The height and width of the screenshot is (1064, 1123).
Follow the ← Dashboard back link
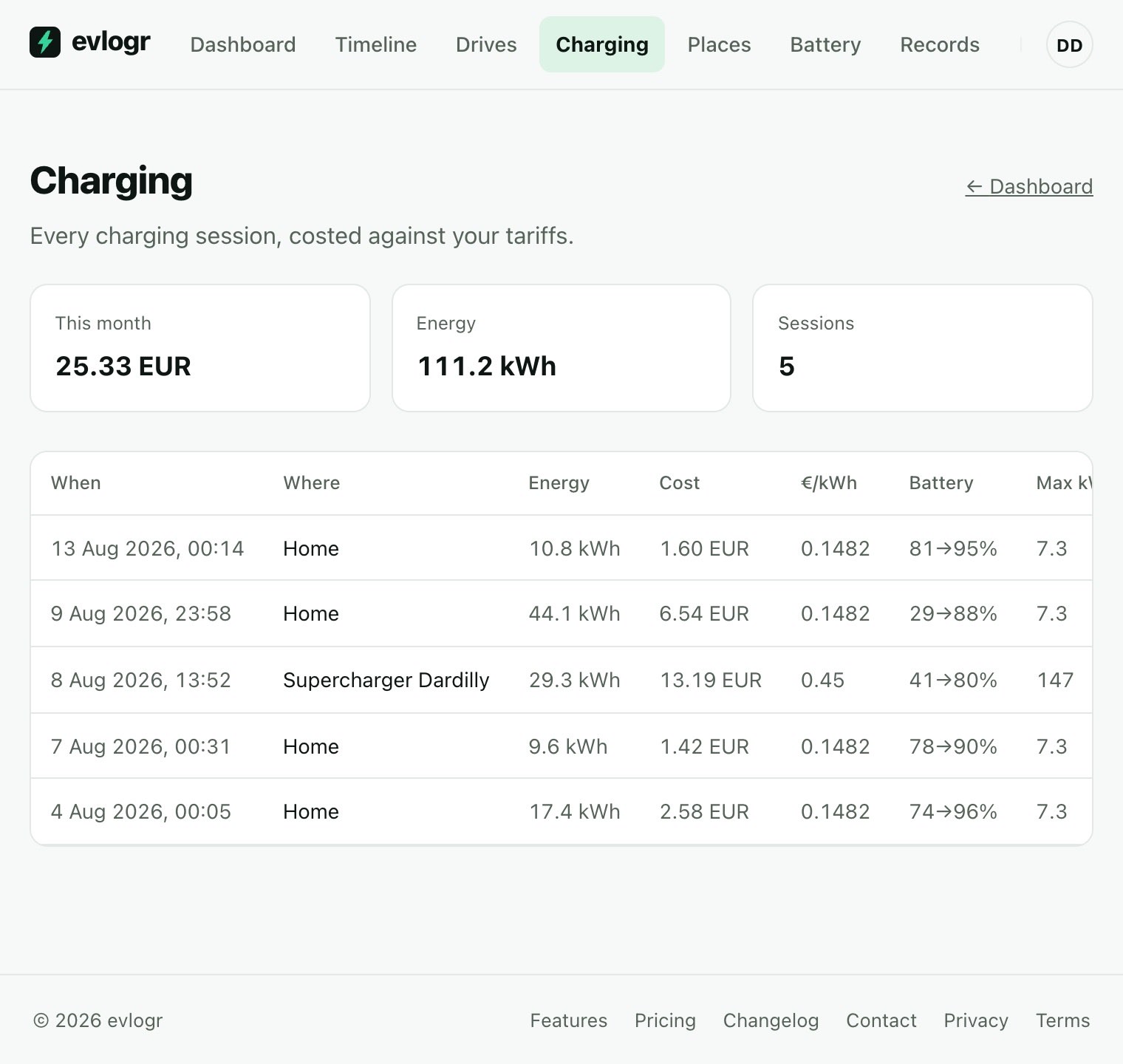1029,186
